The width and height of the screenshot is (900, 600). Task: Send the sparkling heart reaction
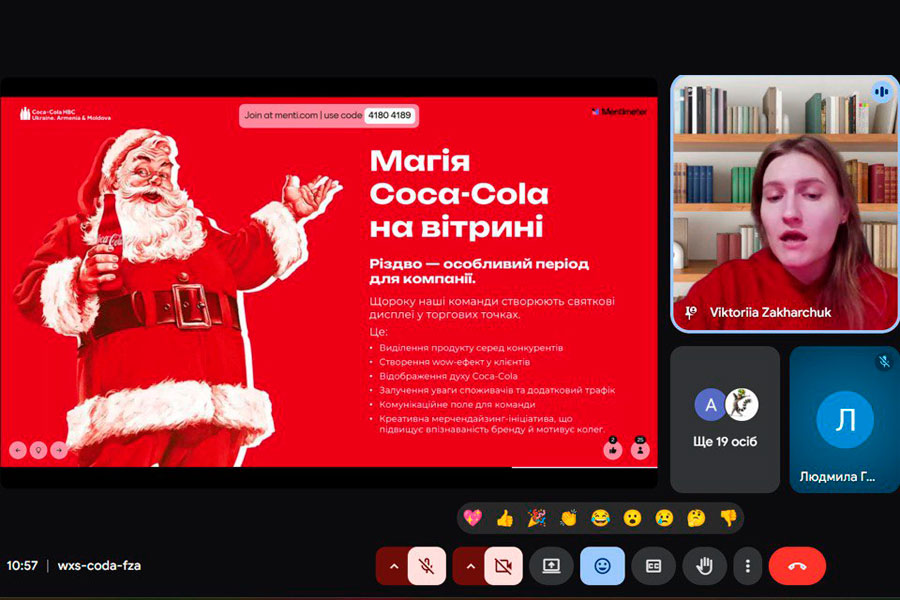click(472, 518)
